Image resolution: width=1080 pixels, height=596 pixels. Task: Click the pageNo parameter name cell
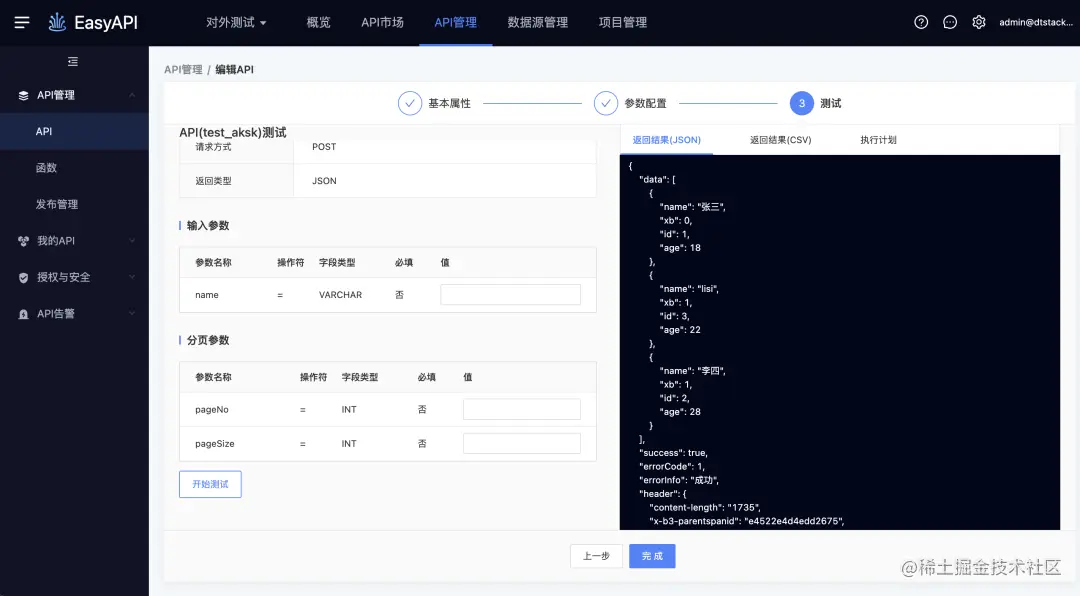pyautogui.click(x=211, y=409)
